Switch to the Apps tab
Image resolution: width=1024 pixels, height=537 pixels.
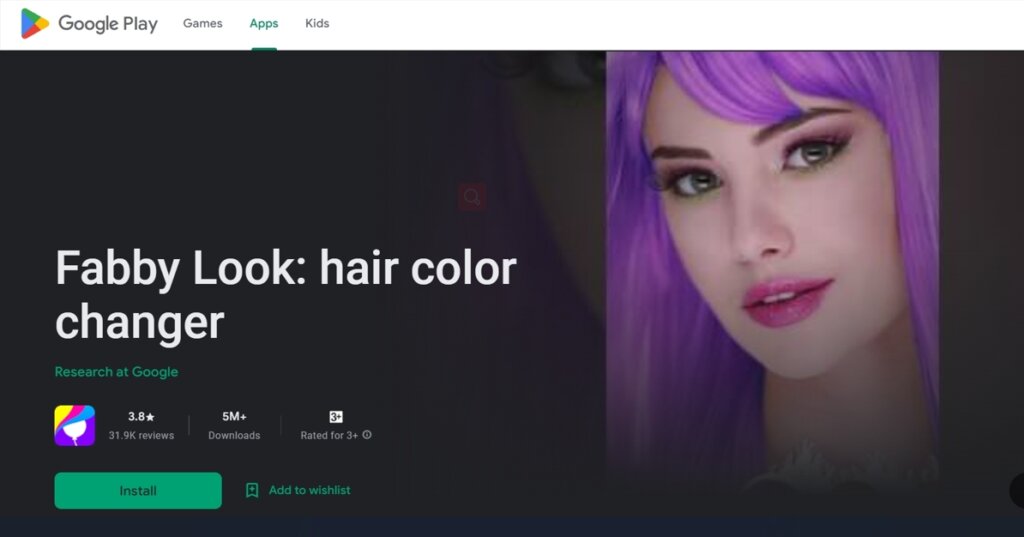[264, 24]
